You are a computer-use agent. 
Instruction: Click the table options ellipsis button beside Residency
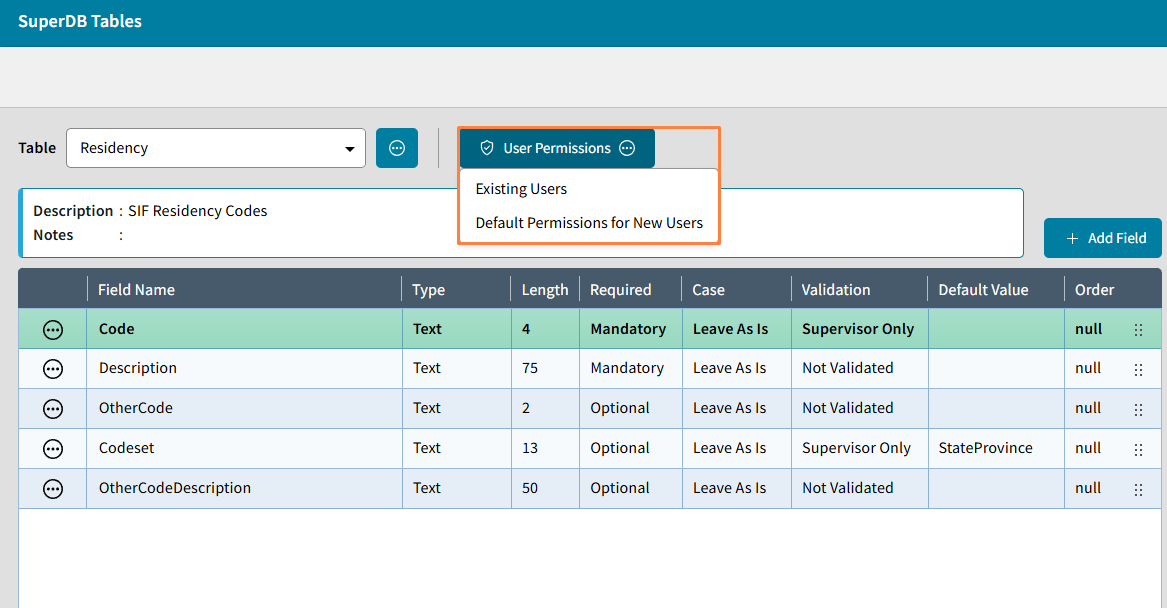click(397, 148)
